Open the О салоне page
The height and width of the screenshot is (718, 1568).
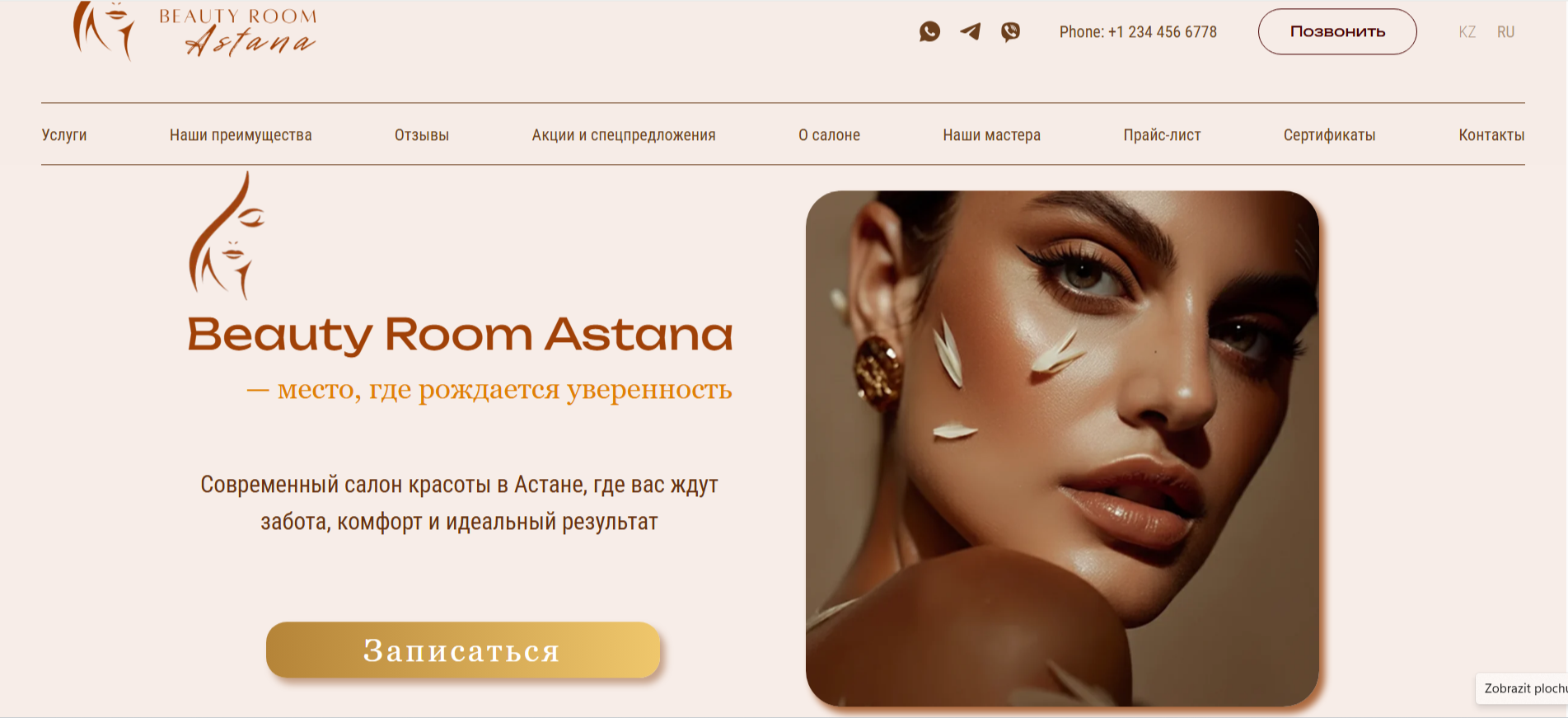point(829,135)
